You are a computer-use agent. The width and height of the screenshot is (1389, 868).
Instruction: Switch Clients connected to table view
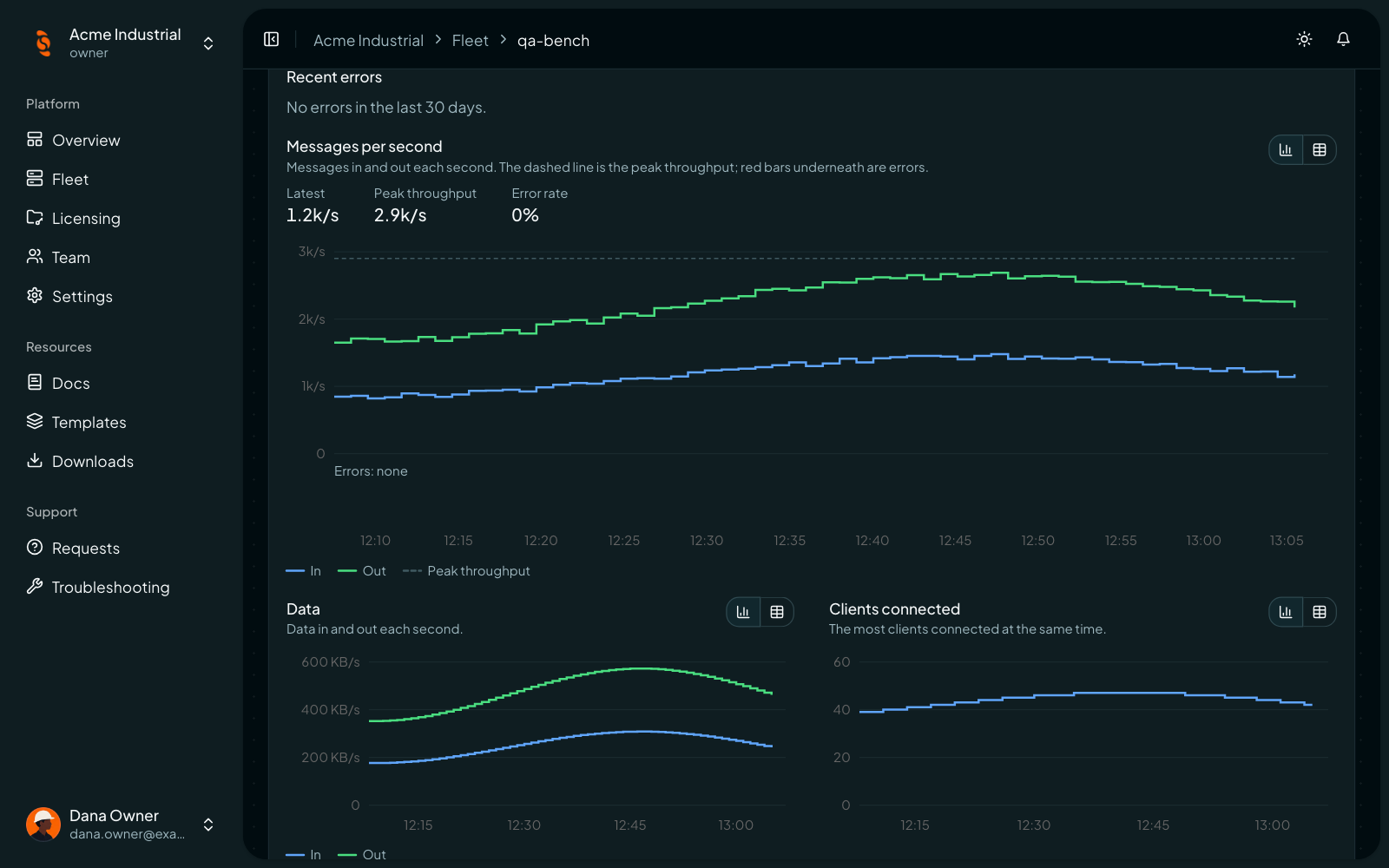click(1320, 612)
